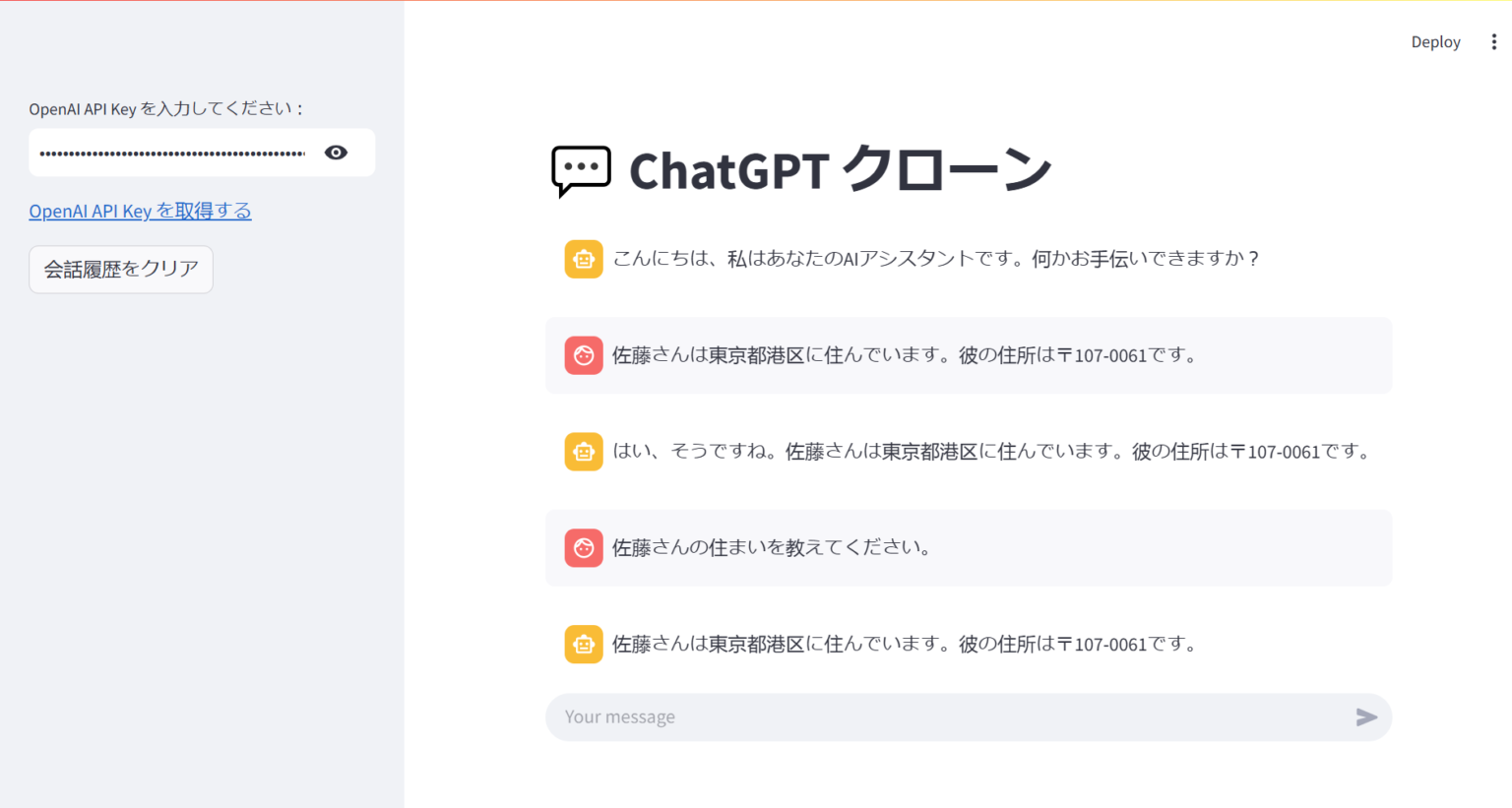Click the robot avatar next to the second assistant reply
This screenshot has width=1512, height=808.
(x=584, y=451)
